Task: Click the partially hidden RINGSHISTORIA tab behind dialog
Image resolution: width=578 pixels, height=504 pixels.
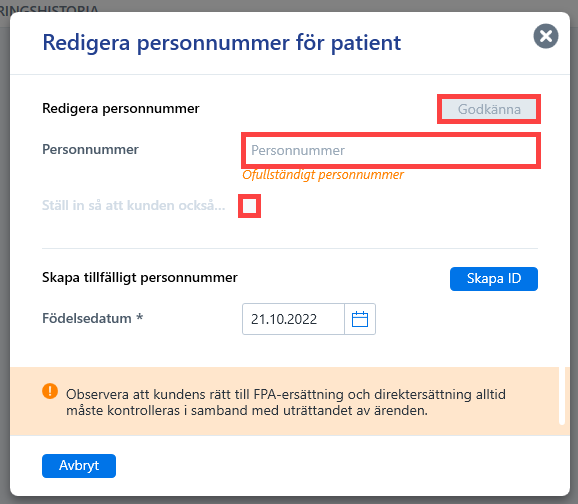Action: tap(49, 8)
